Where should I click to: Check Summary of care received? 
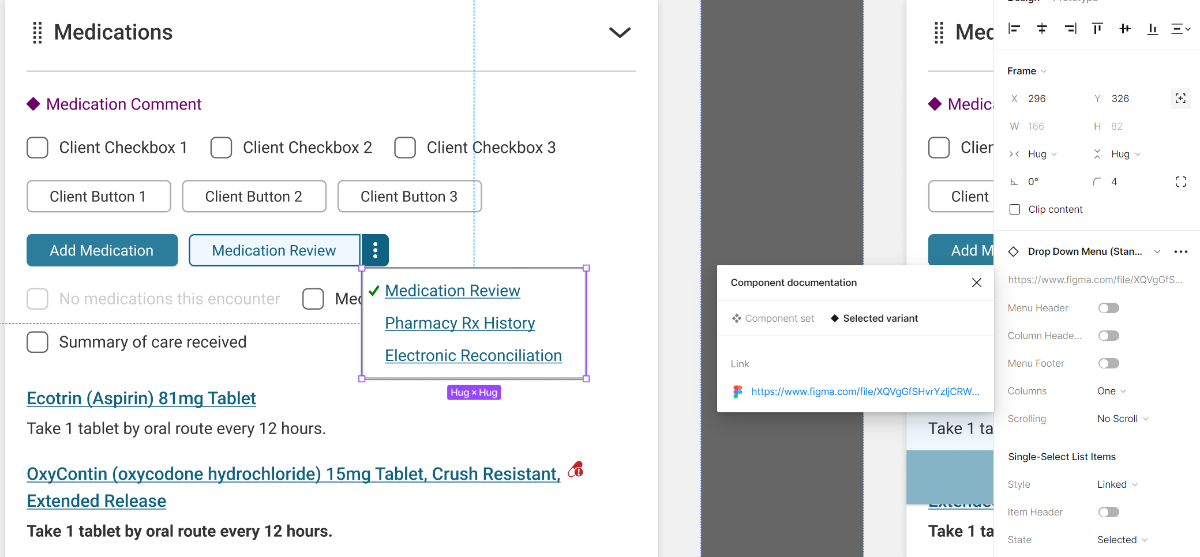37,342
